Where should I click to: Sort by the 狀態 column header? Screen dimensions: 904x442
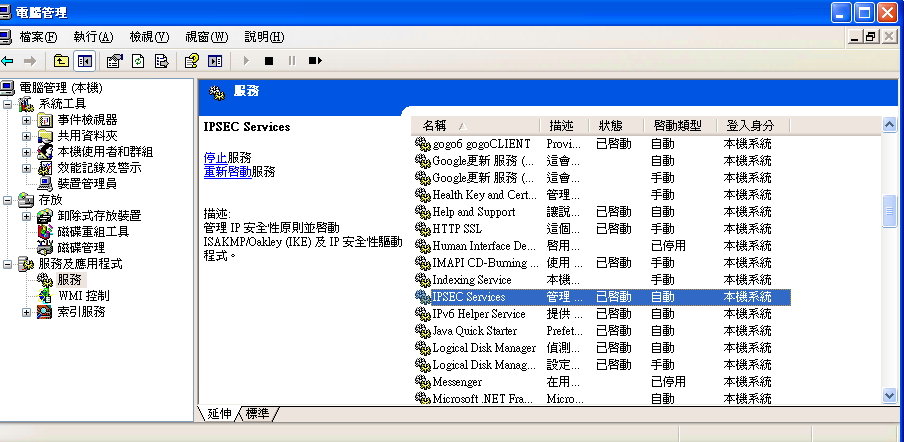pyautogui.click(x=616, y=126)
